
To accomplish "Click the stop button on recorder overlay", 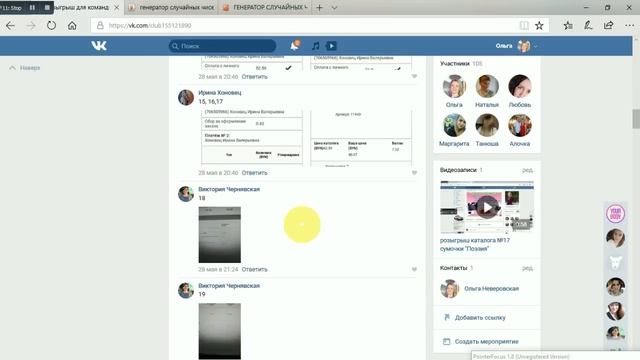I will pos(47,7).
